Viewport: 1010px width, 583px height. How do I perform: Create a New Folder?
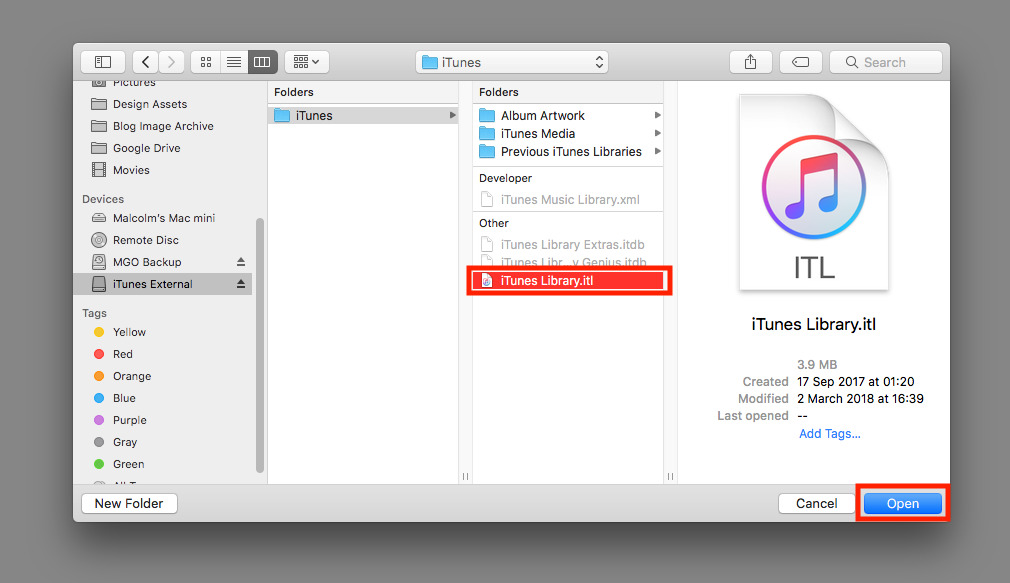(x=129, y=504)
